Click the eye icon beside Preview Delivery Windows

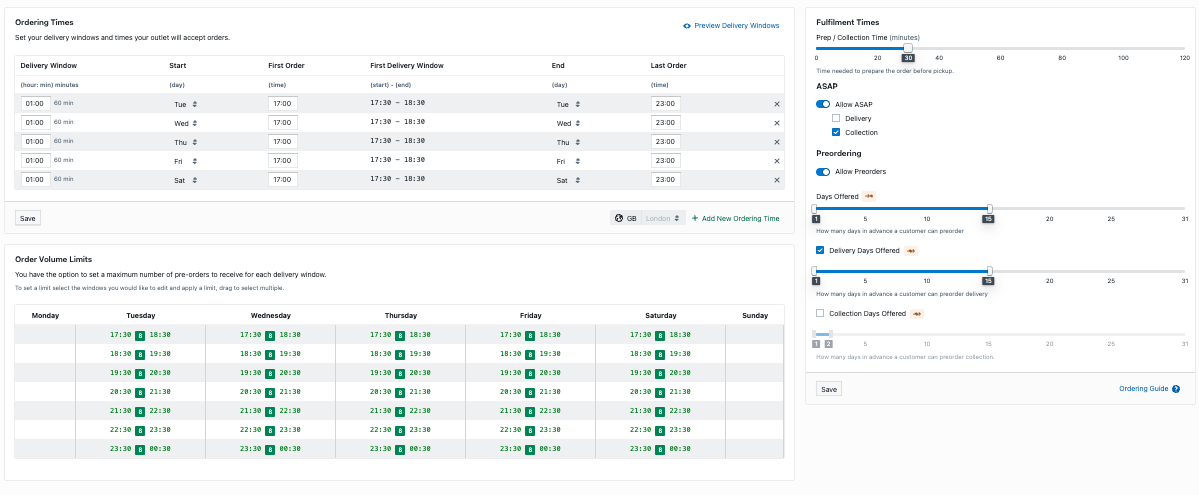(687, 26)
